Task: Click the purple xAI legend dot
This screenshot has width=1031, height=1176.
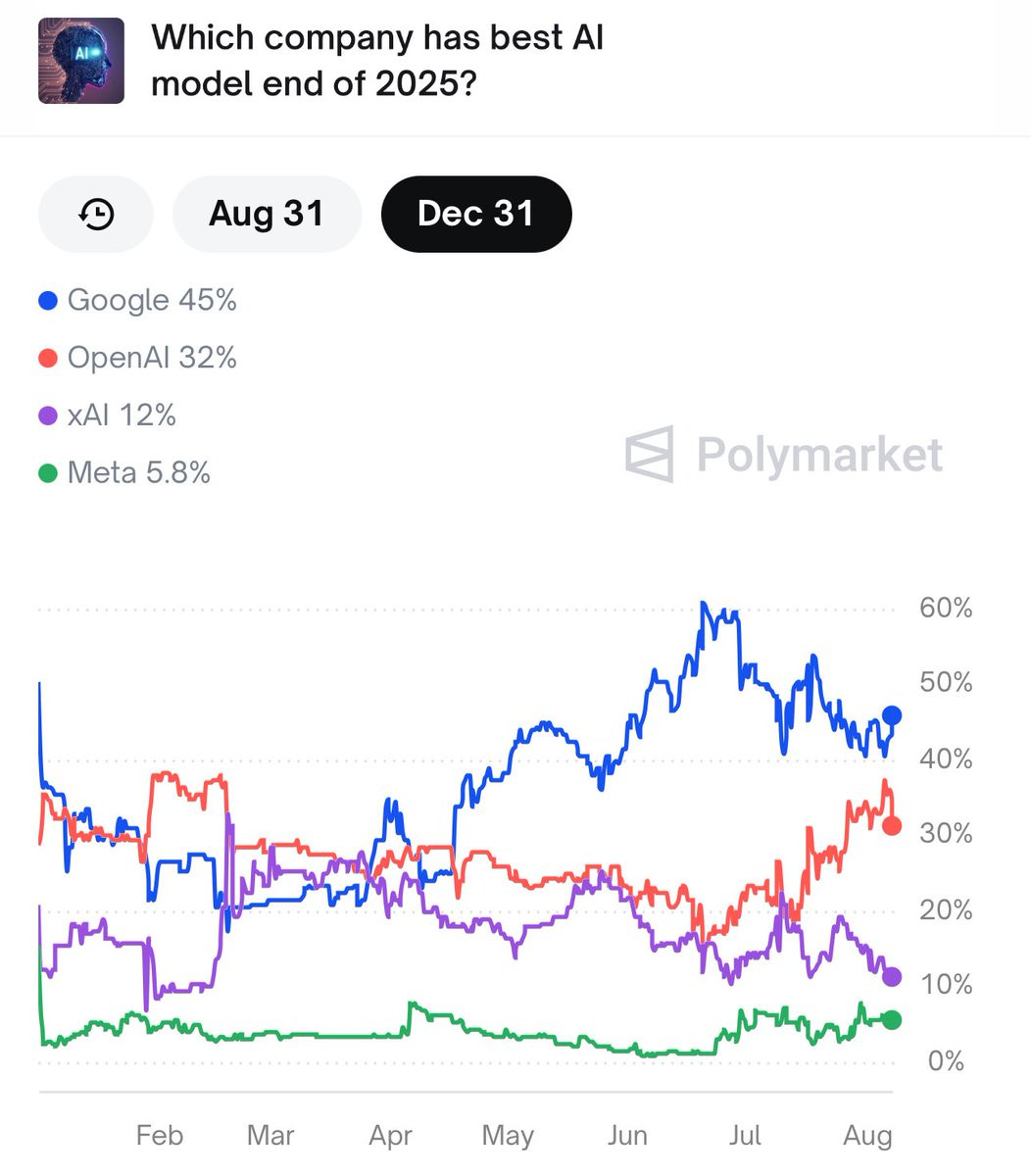Action: [x=48, y=416]
